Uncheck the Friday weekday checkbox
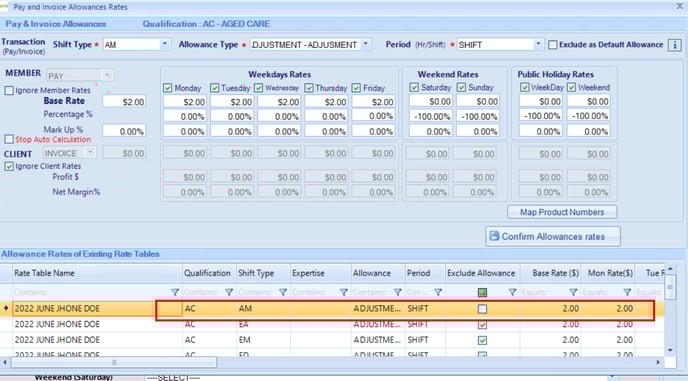 tap(356, 88)
